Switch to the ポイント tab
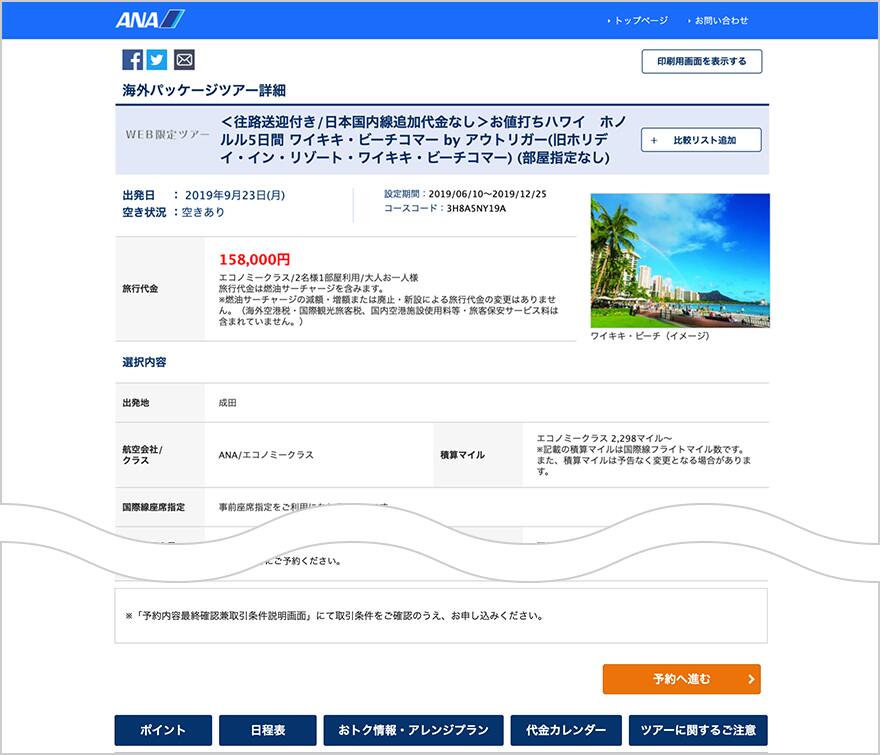 coord(163,730)
